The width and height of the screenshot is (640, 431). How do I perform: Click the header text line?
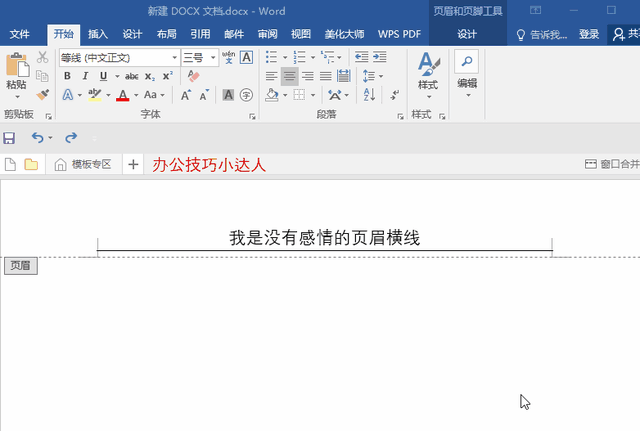[324, 238]
